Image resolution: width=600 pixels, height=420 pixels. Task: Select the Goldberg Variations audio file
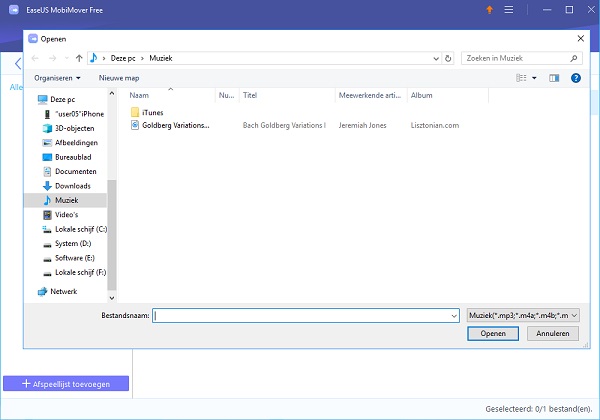175,125
